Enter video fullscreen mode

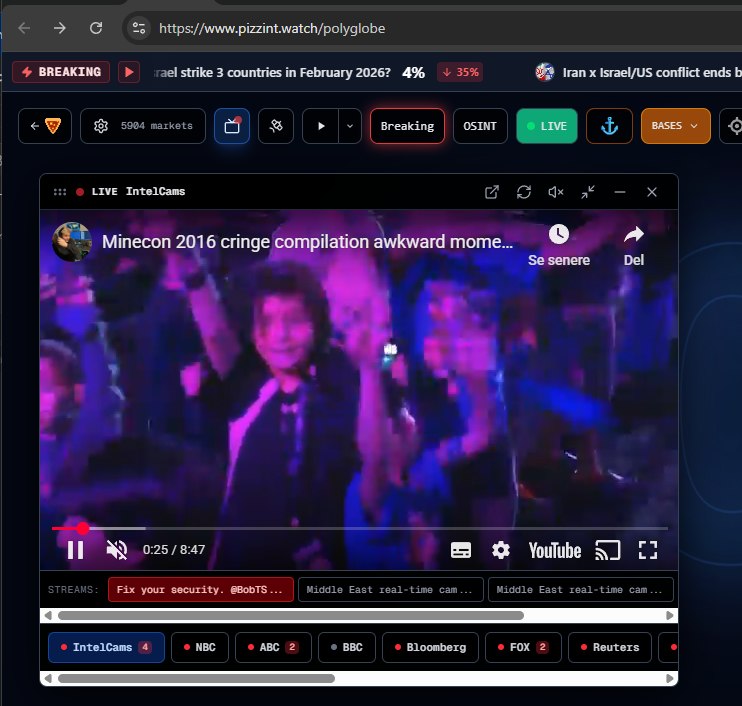click(x=648, y=550)
